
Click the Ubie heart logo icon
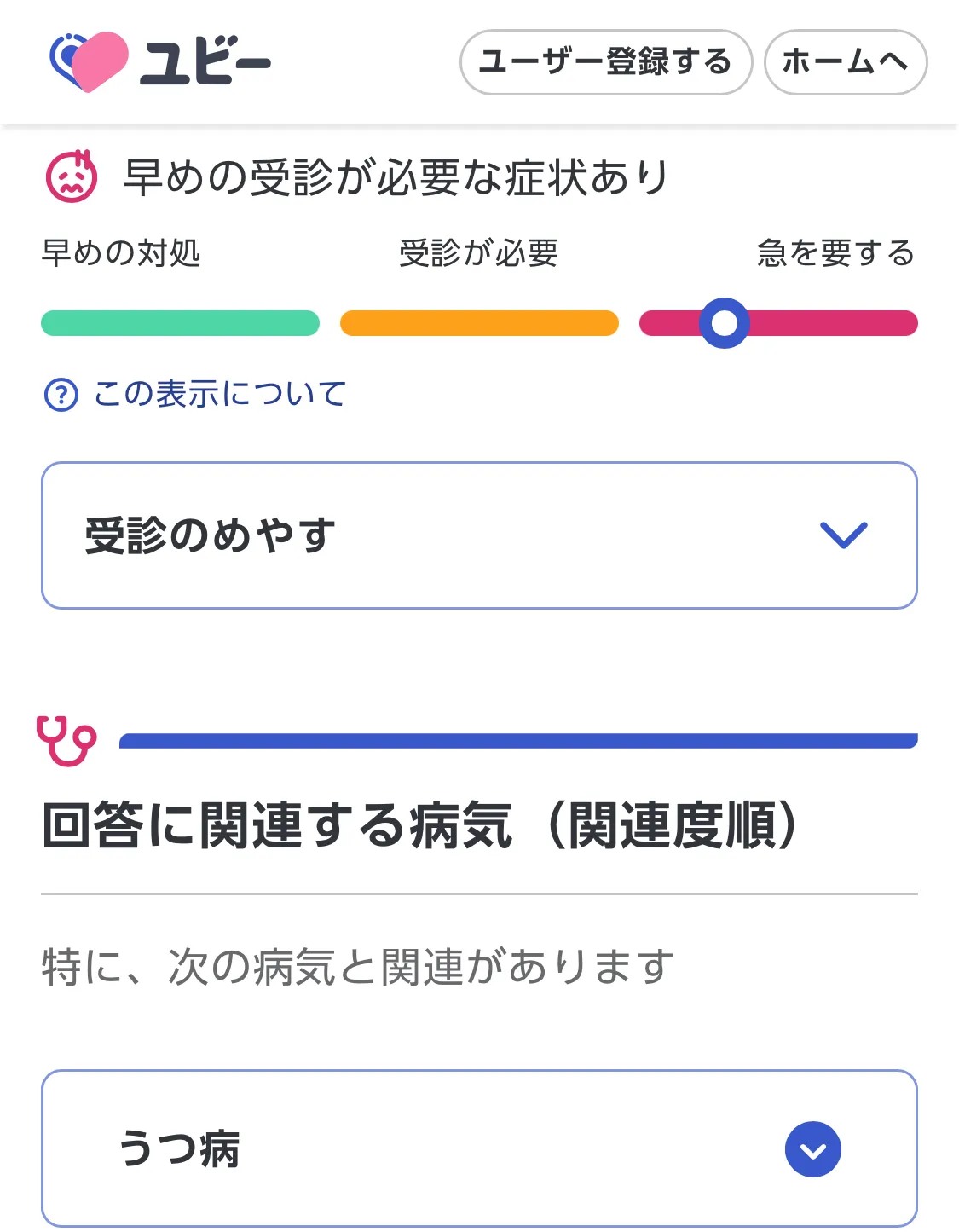(x=89, y=61)
